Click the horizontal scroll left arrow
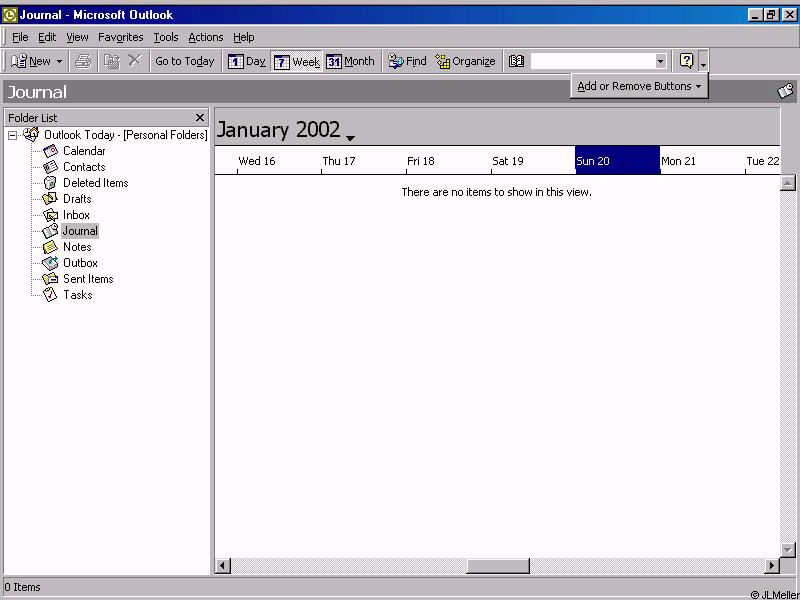The width and height of the screenshot is (800, 600). click(x=222, y=565)
